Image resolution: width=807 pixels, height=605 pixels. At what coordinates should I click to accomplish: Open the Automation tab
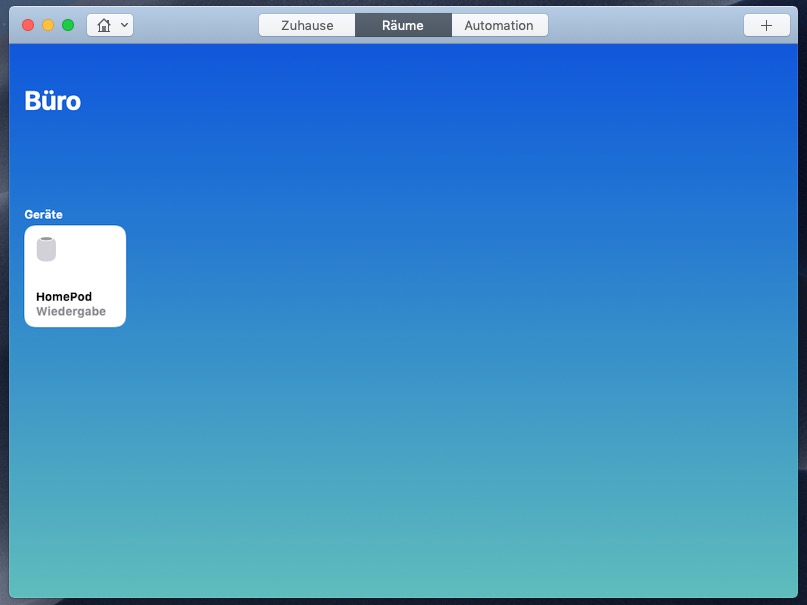[x=499, y=25]
